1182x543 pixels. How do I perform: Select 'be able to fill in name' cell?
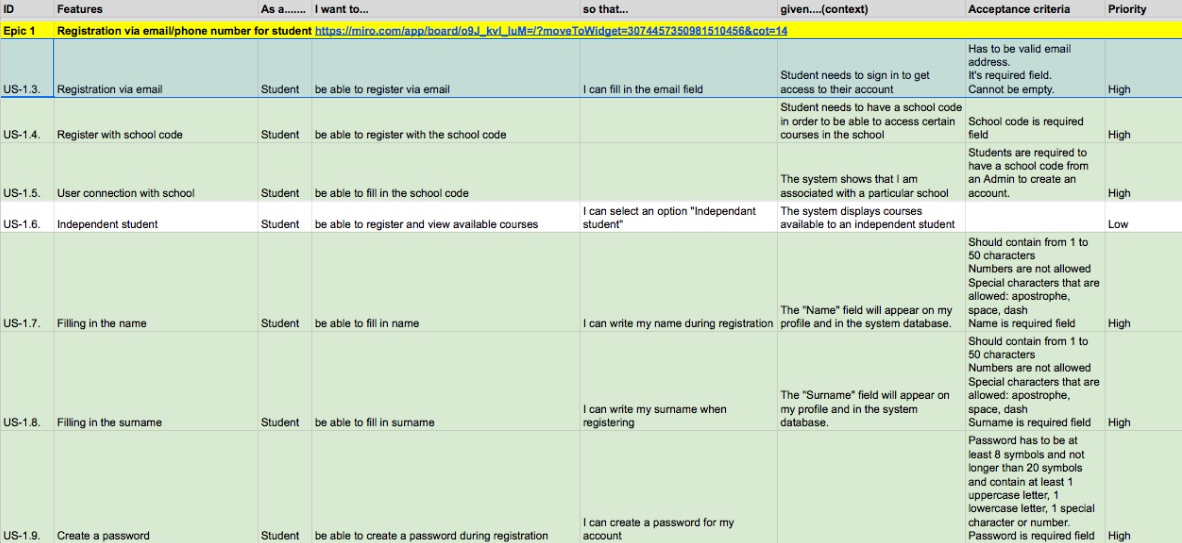click(x=446, y=282)
